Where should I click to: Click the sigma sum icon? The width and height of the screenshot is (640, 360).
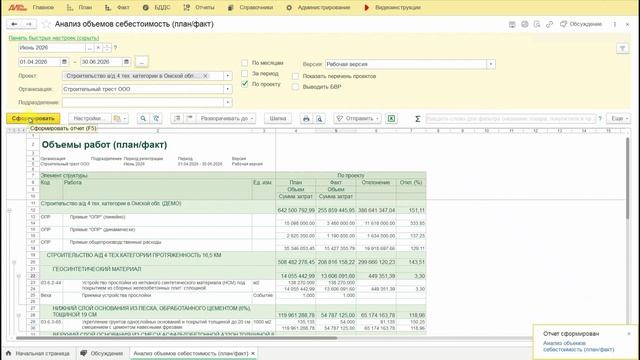(417, 118)
